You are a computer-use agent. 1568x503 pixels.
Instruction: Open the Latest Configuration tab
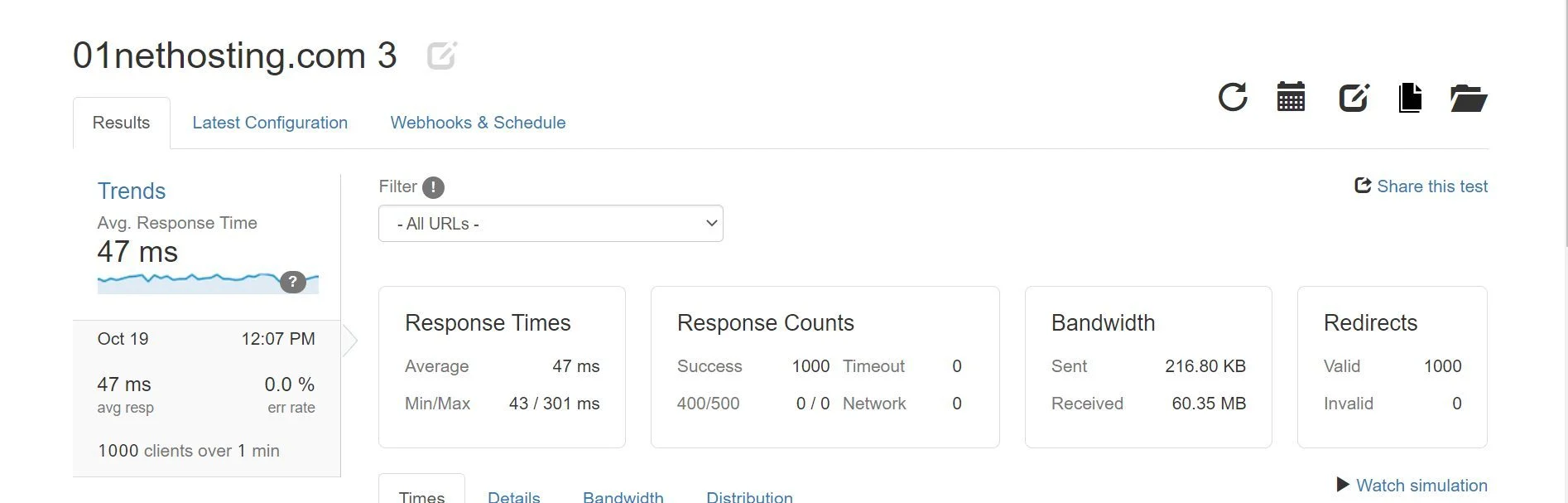point(270,123)
